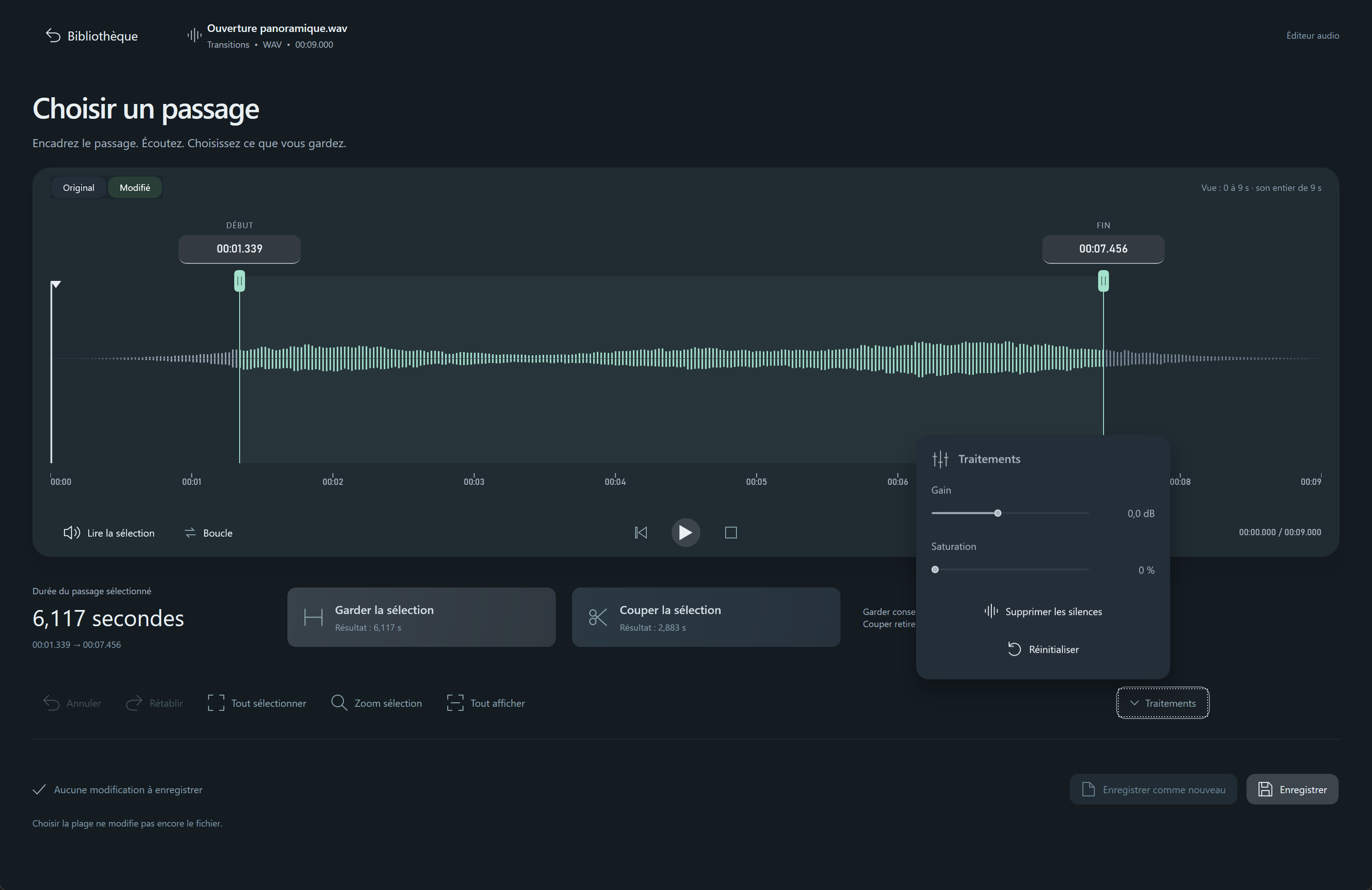The image size is (1372, 890).
Task: Switch to the Modifié tab
Action: coord(135,188)
